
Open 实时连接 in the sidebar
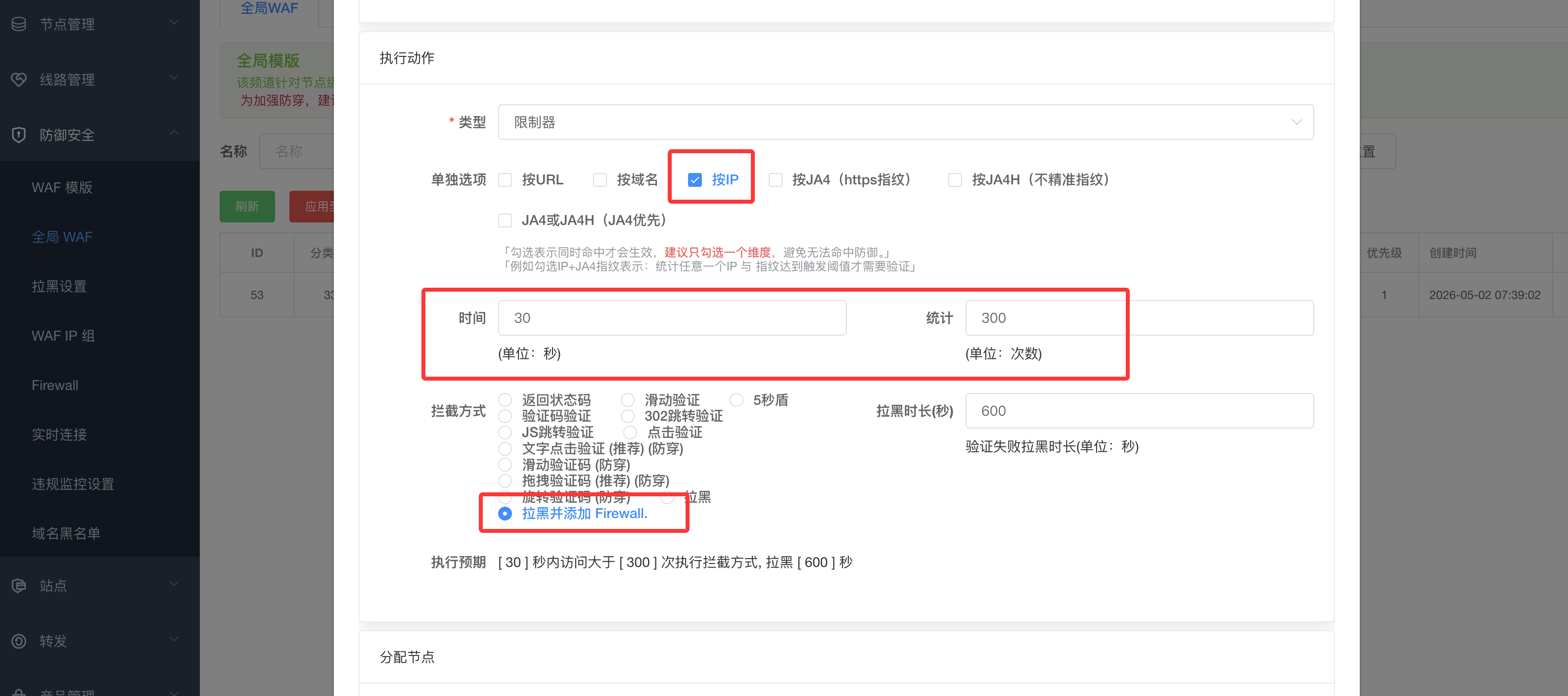tap(59, 435)
